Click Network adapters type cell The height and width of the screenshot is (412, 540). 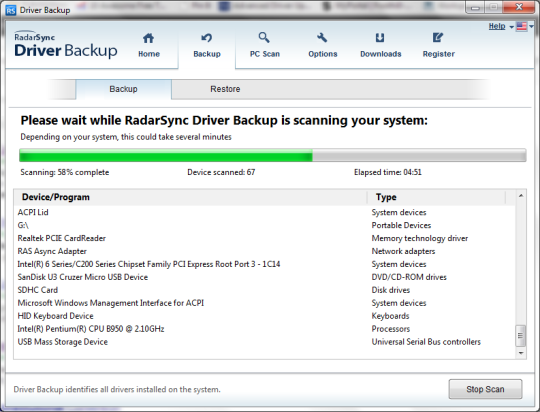click(403, 251)
